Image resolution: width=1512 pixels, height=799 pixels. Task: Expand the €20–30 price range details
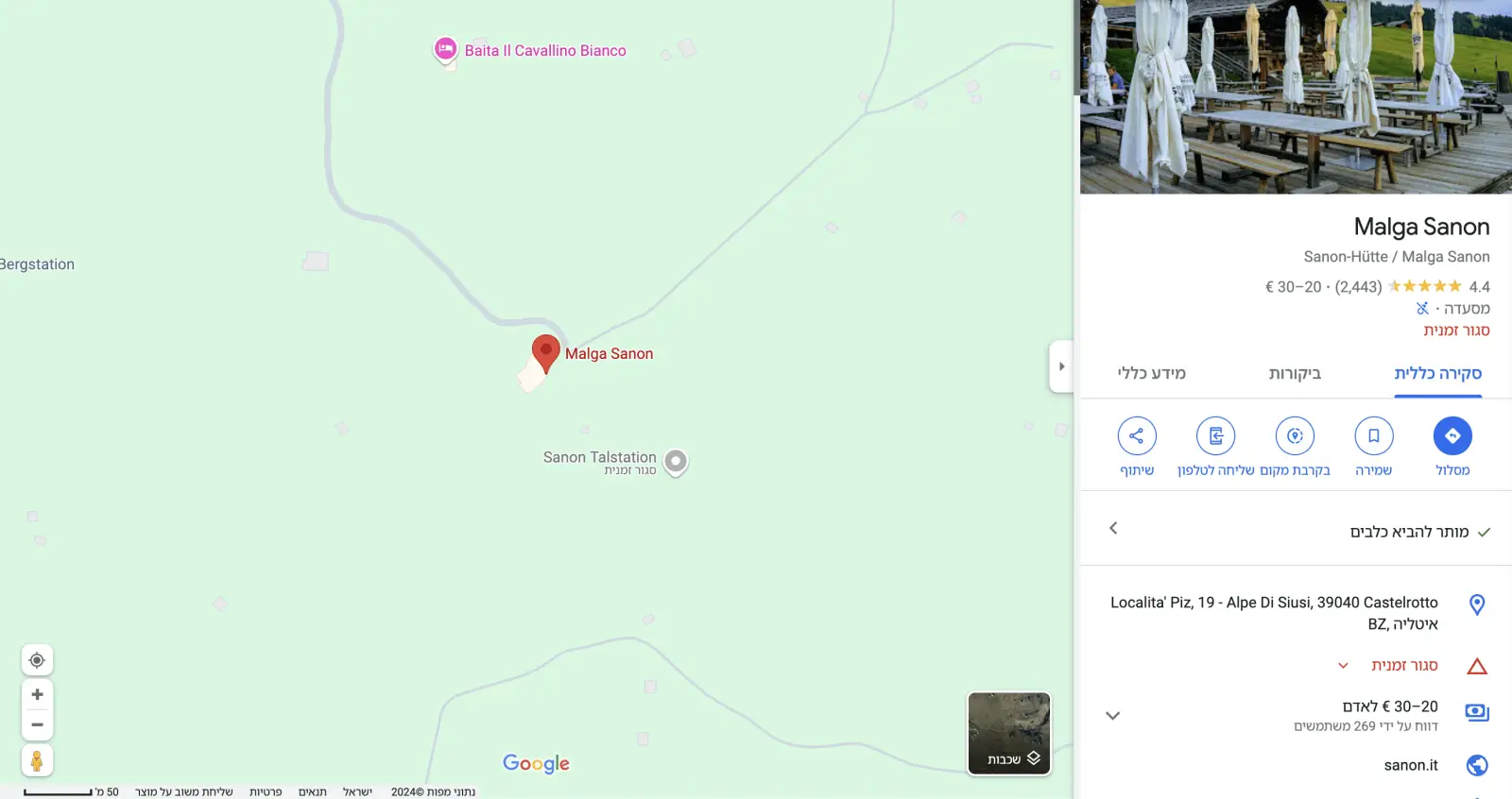(1113, 716)
